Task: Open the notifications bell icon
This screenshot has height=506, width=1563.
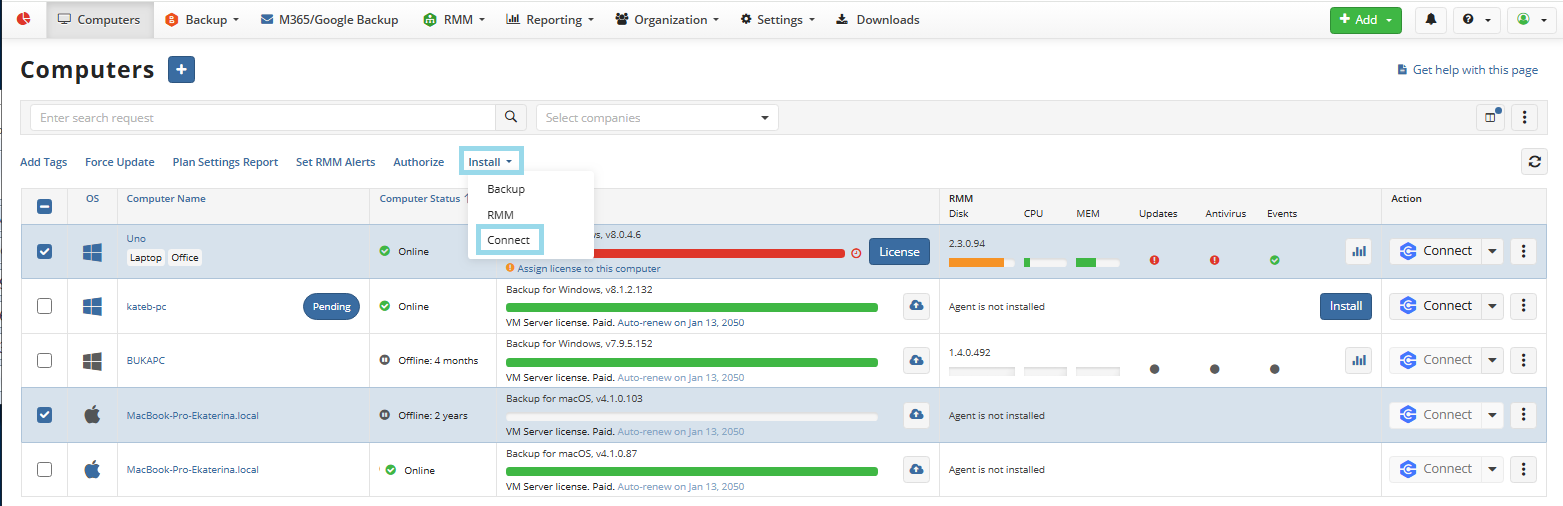Action: click(1431, 20)
